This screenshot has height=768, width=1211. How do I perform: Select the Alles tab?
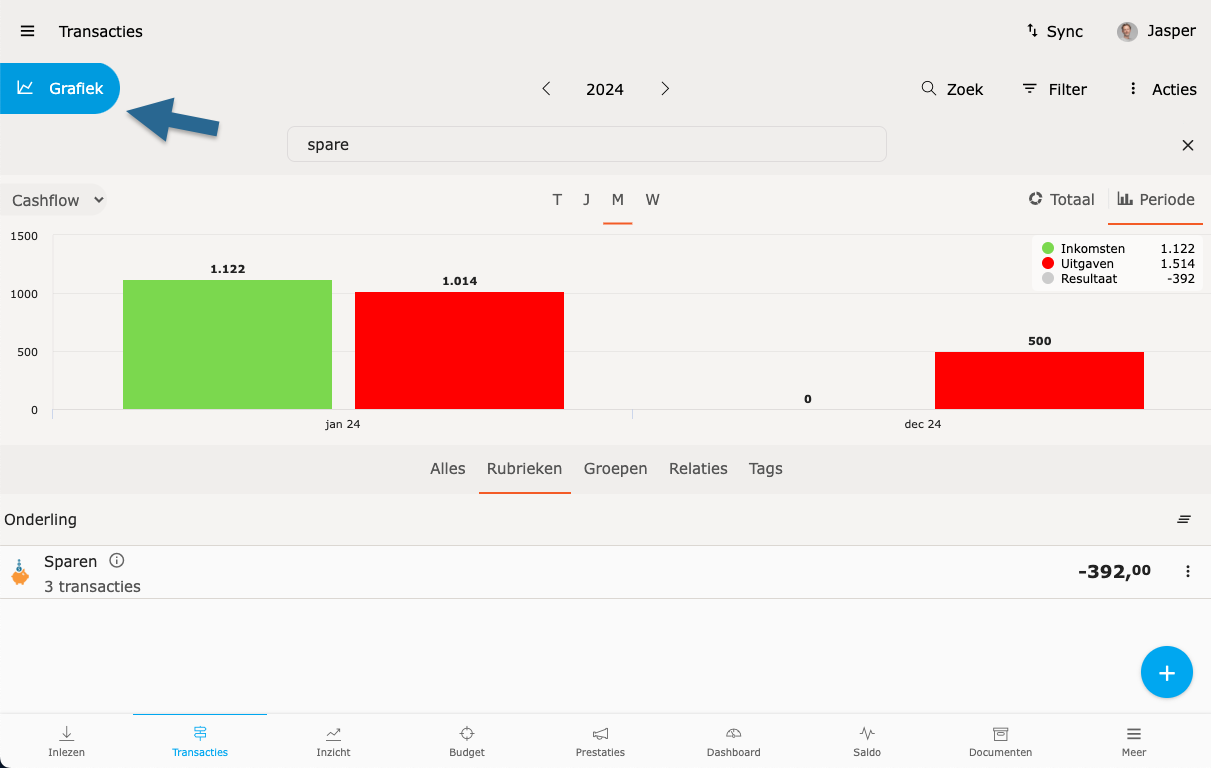click(x=448, y=468)
